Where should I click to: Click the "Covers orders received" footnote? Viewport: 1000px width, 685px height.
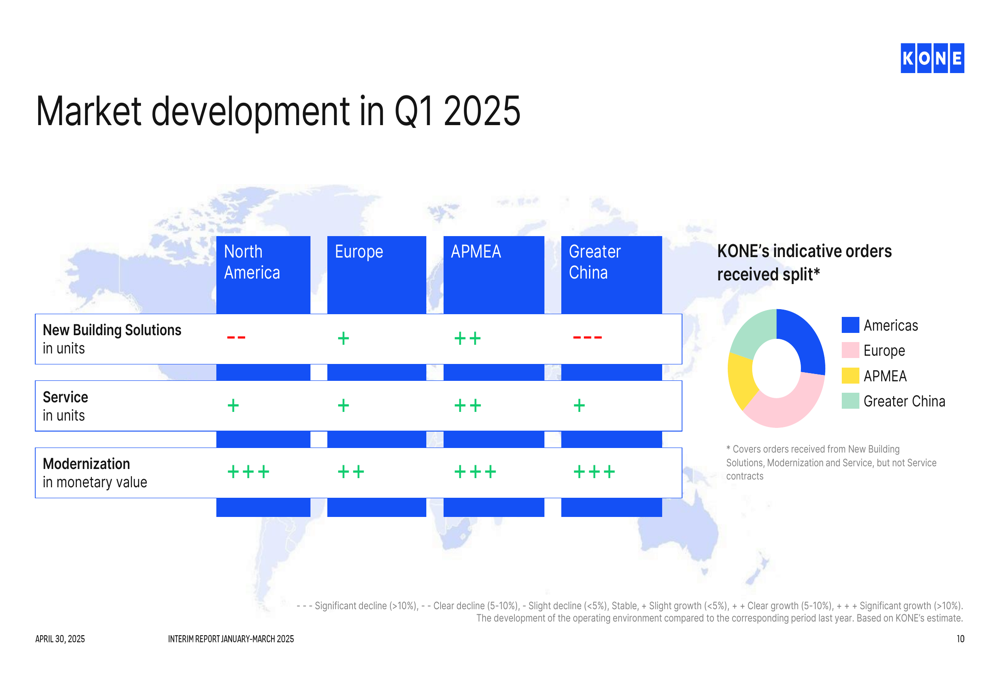pyautogui.click(x=832, y=462)
